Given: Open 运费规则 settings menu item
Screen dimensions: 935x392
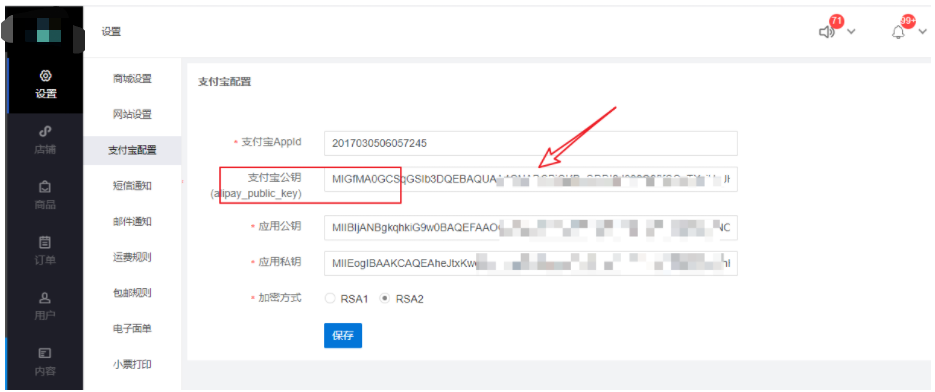Looking at the screenshot, I should [132, 258].
